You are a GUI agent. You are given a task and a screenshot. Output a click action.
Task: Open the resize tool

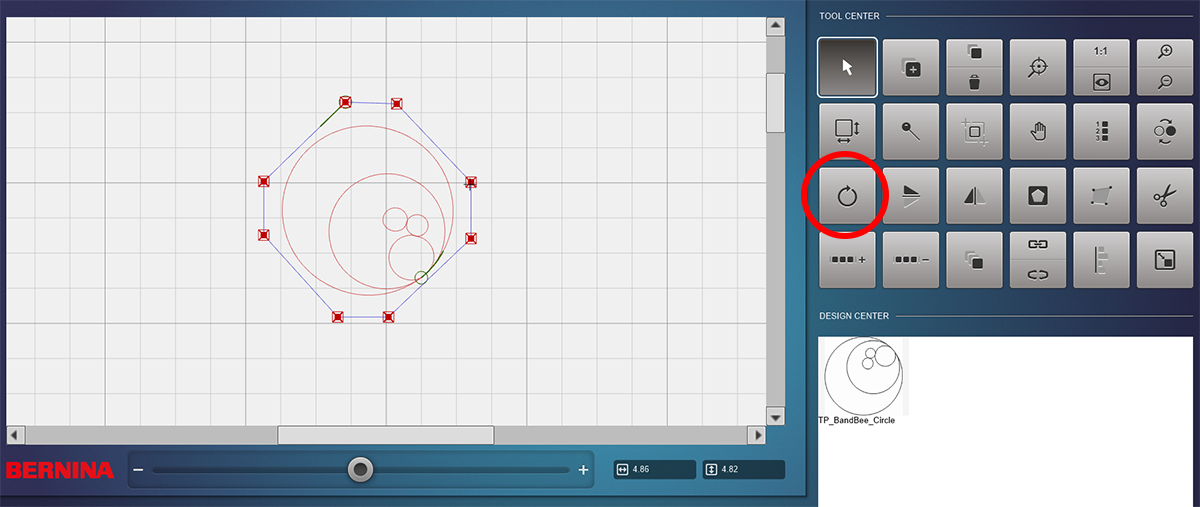(848, 131)
